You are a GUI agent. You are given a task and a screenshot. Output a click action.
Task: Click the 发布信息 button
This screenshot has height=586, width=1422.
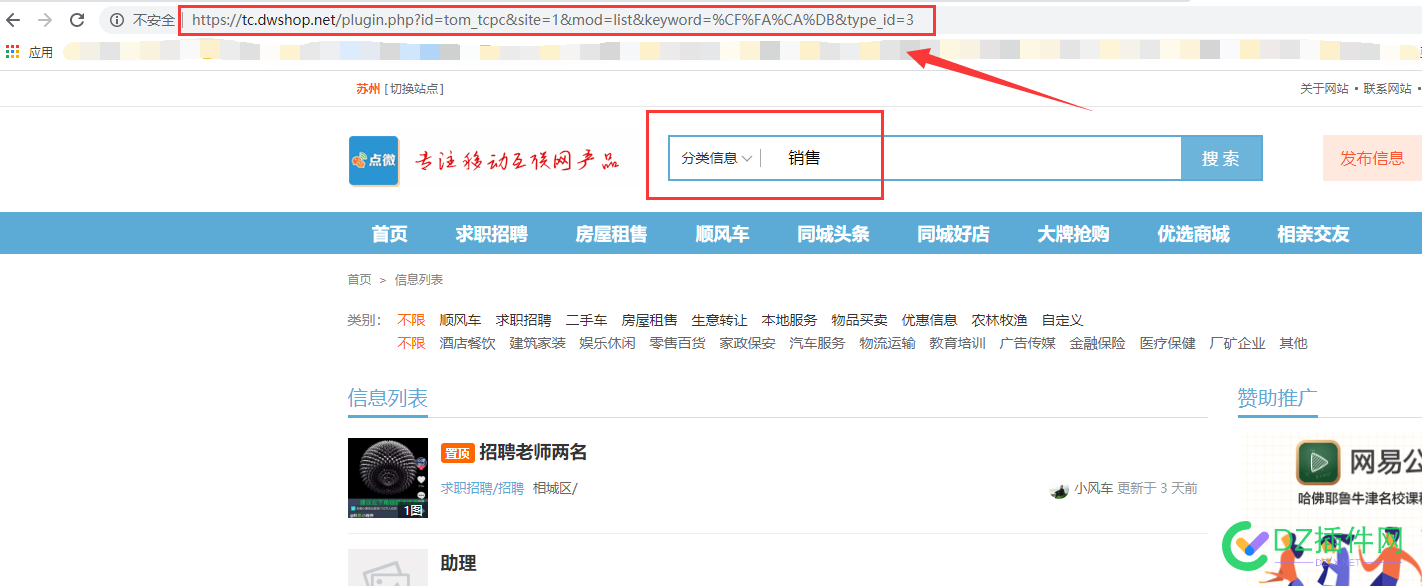tap(1372, 158)
